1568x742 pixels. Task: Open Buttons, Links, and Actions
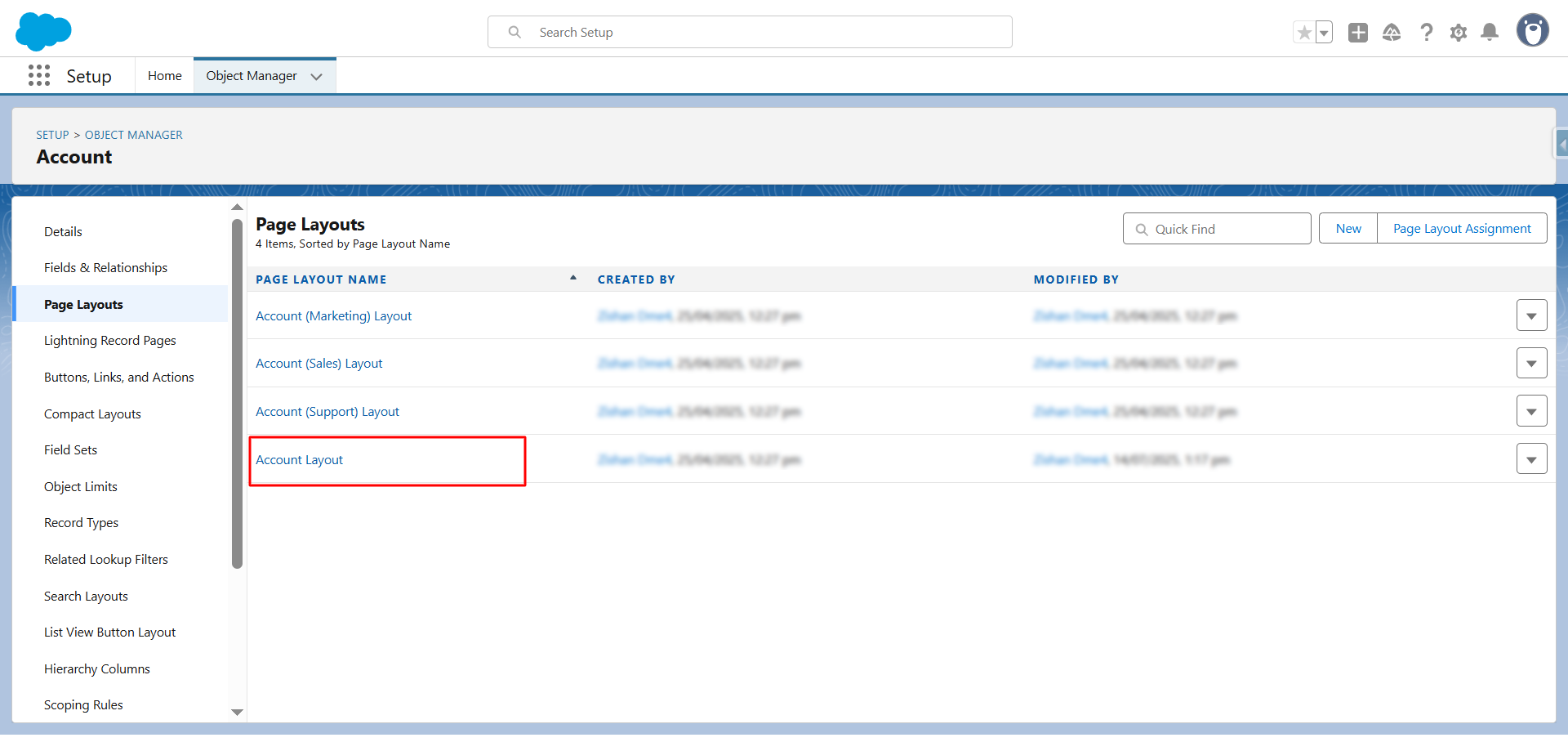click(x=119, y=377)
